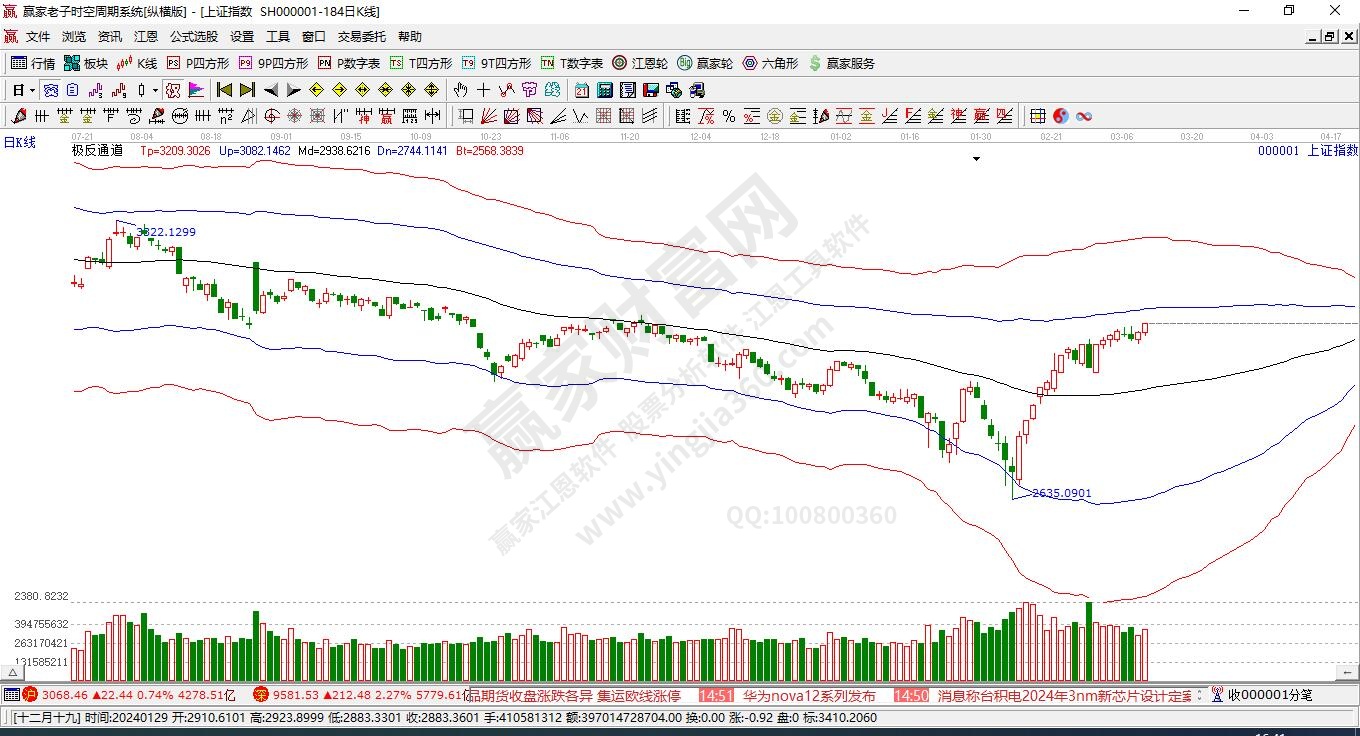This screenshot has width=1360, height=736.
Task: Click the yin-yang Taiji icon
Action: click(x=1060, y=116)
